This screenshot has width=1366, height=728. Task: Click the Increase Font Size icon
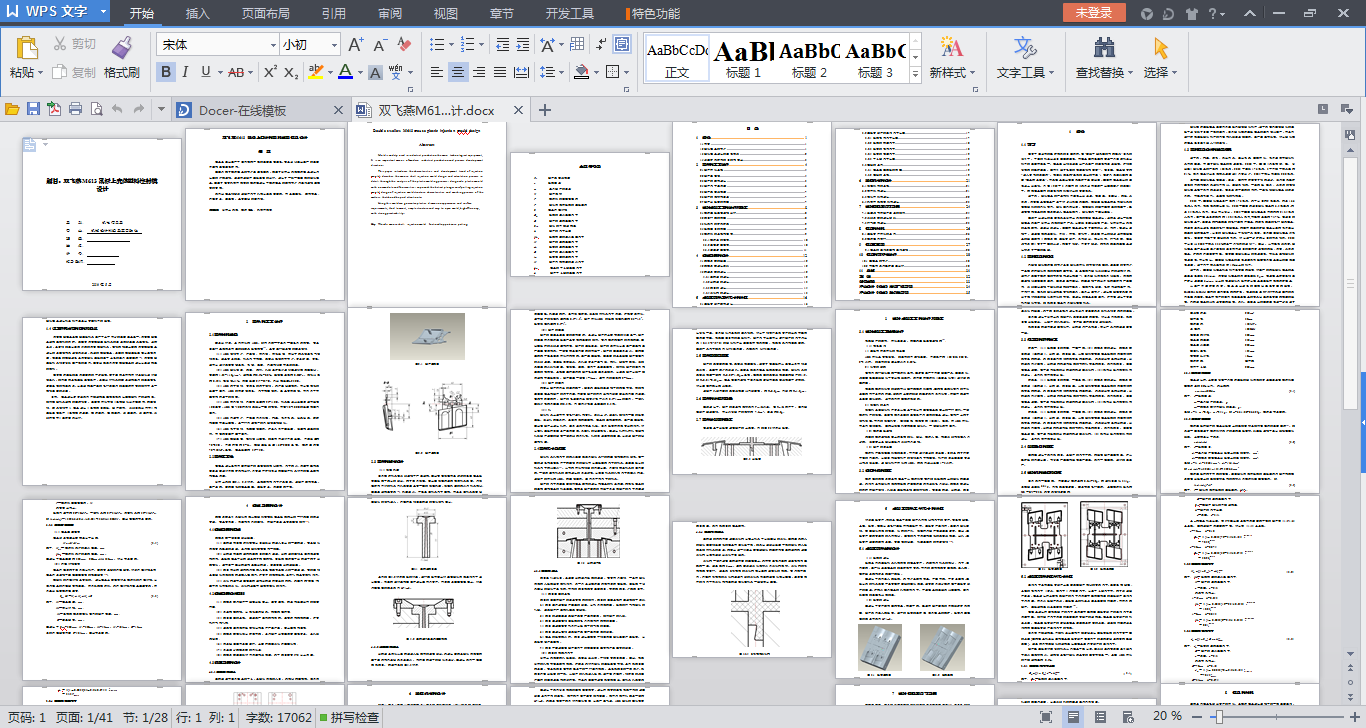coord(355,45)
